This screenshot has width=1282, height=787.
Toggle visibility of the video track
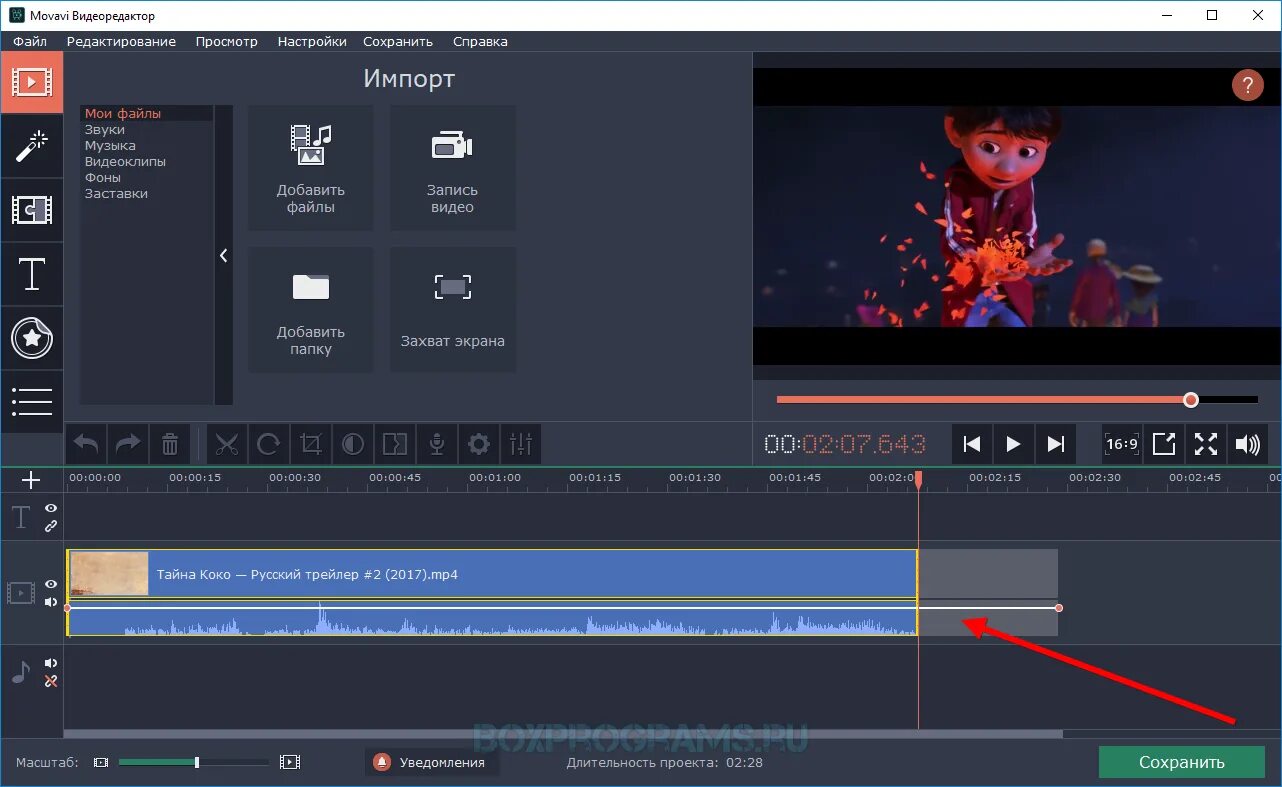pyautogui.click(x=51, y=584)
